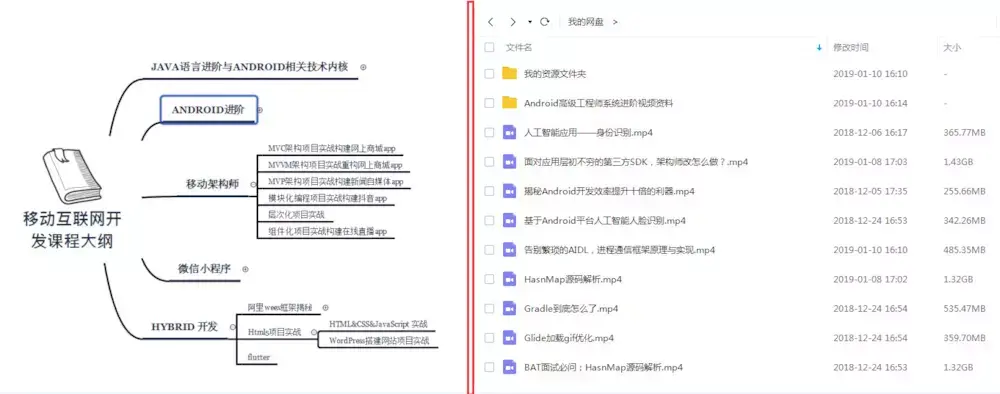Go forward with the right arrow

coord(513,22)
